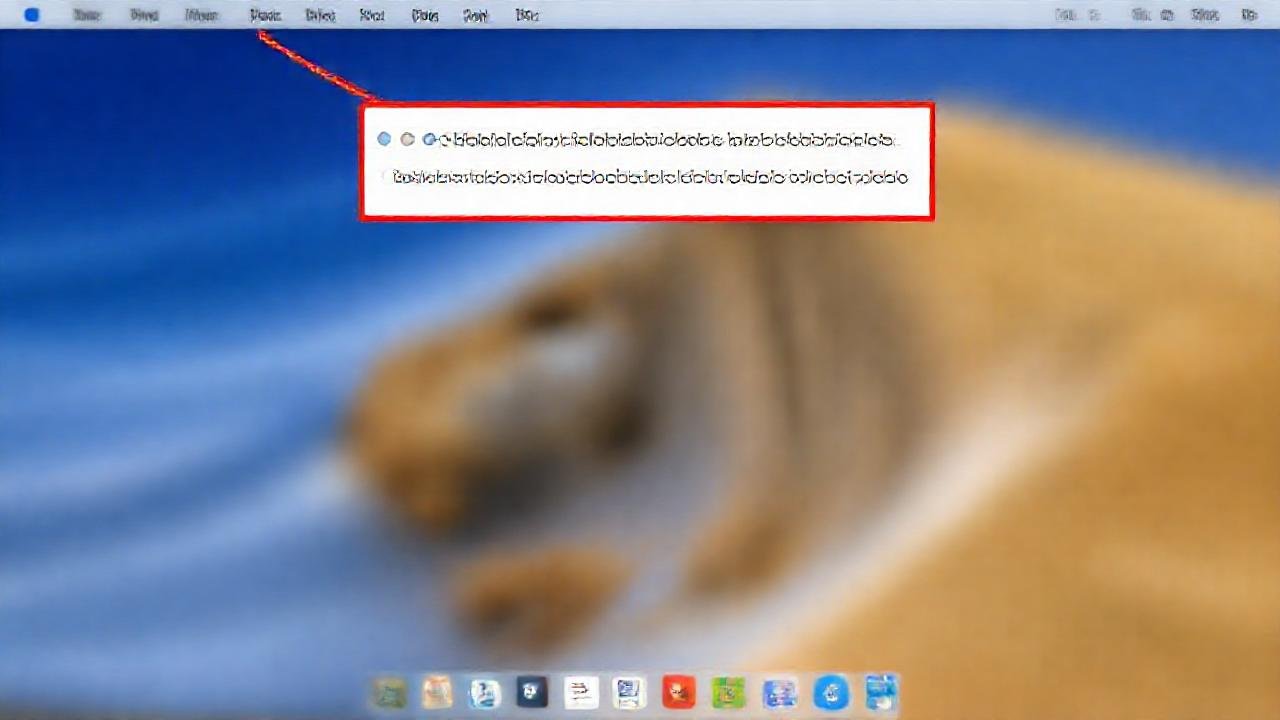Open the white document-with-pen app in the Dock

(x=581, y=692)
